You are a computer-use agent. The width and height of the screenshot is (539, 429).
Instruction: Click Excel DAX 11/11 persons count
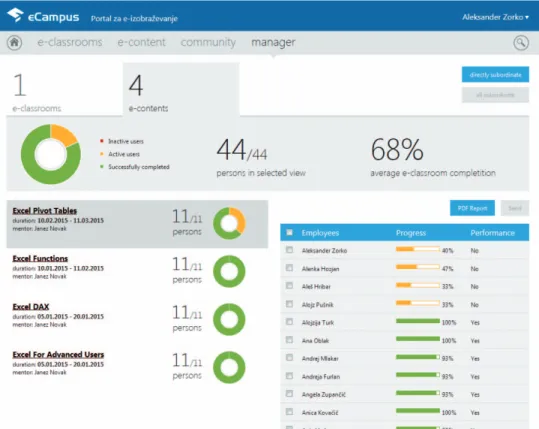pos(187,318)
